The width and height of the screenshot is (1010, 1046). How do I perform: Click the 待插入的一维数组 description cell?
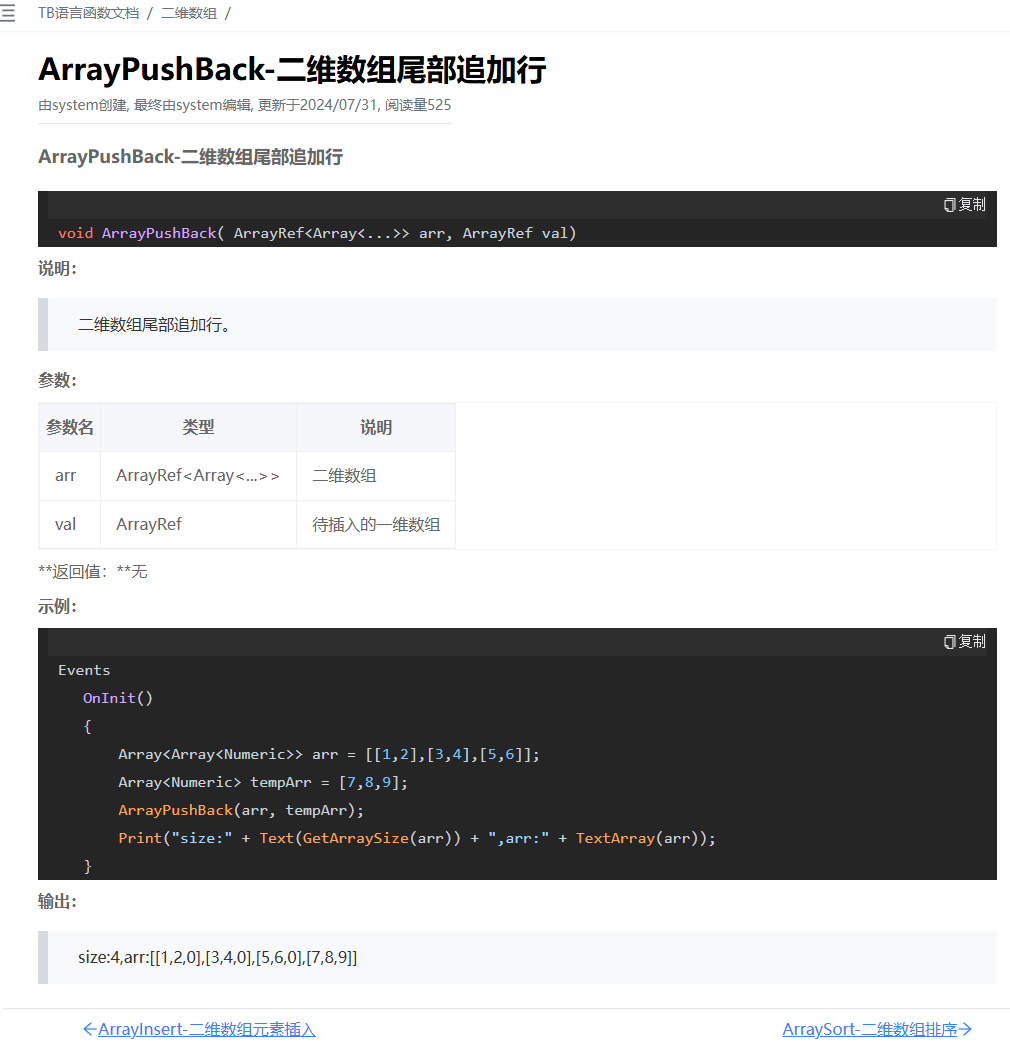[376, 524]
